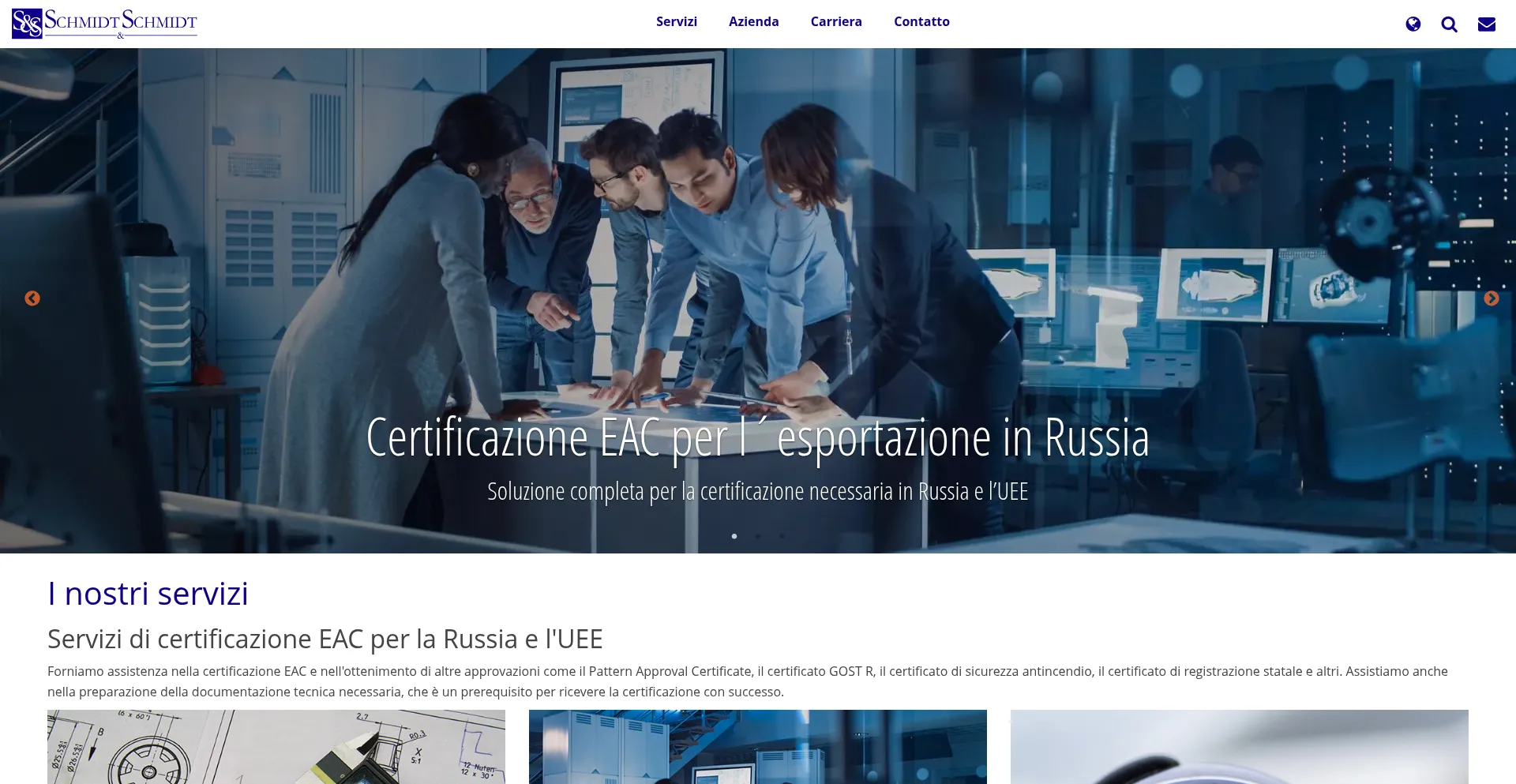
Task: Click the 'Soluzione completa' slide subtitle
Action: pyautogui.click(x=757, y=491)
